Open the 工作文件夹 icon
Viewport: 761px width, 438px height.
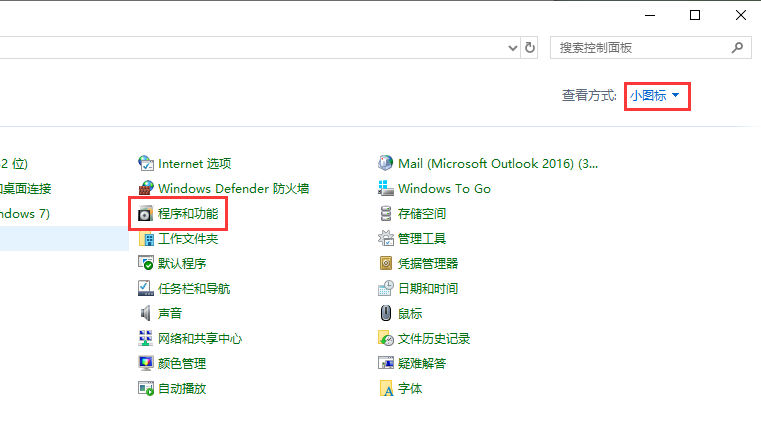(x=146, y=238)
